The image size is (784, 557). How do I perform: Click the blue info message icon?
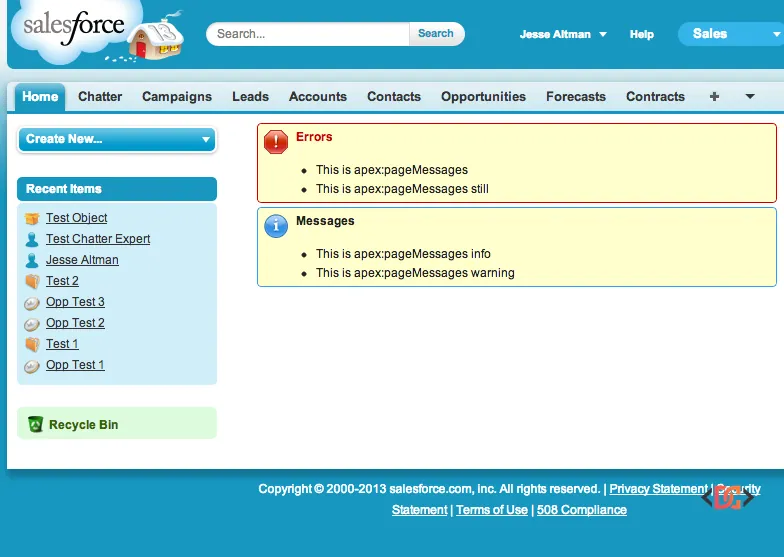tap(276, 226)
